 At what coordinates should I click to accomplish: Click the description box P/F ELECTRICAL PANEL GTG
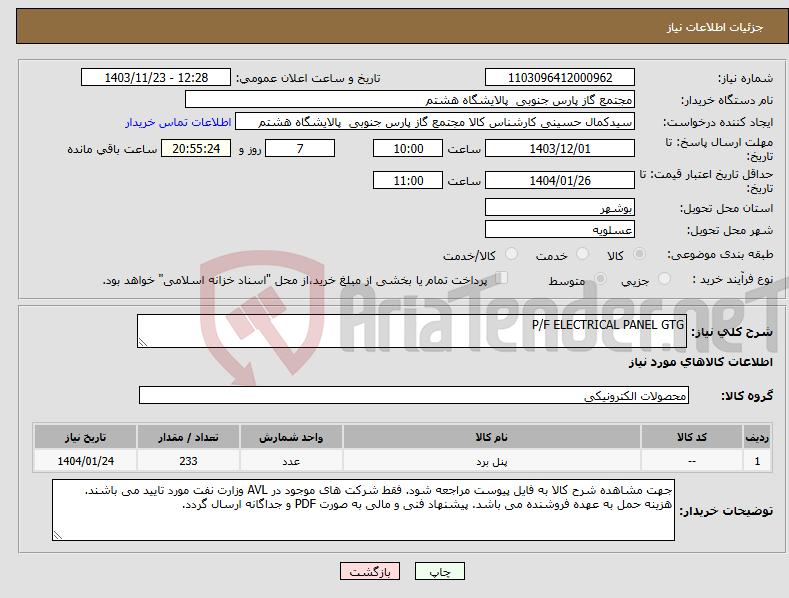pos(412,331)
